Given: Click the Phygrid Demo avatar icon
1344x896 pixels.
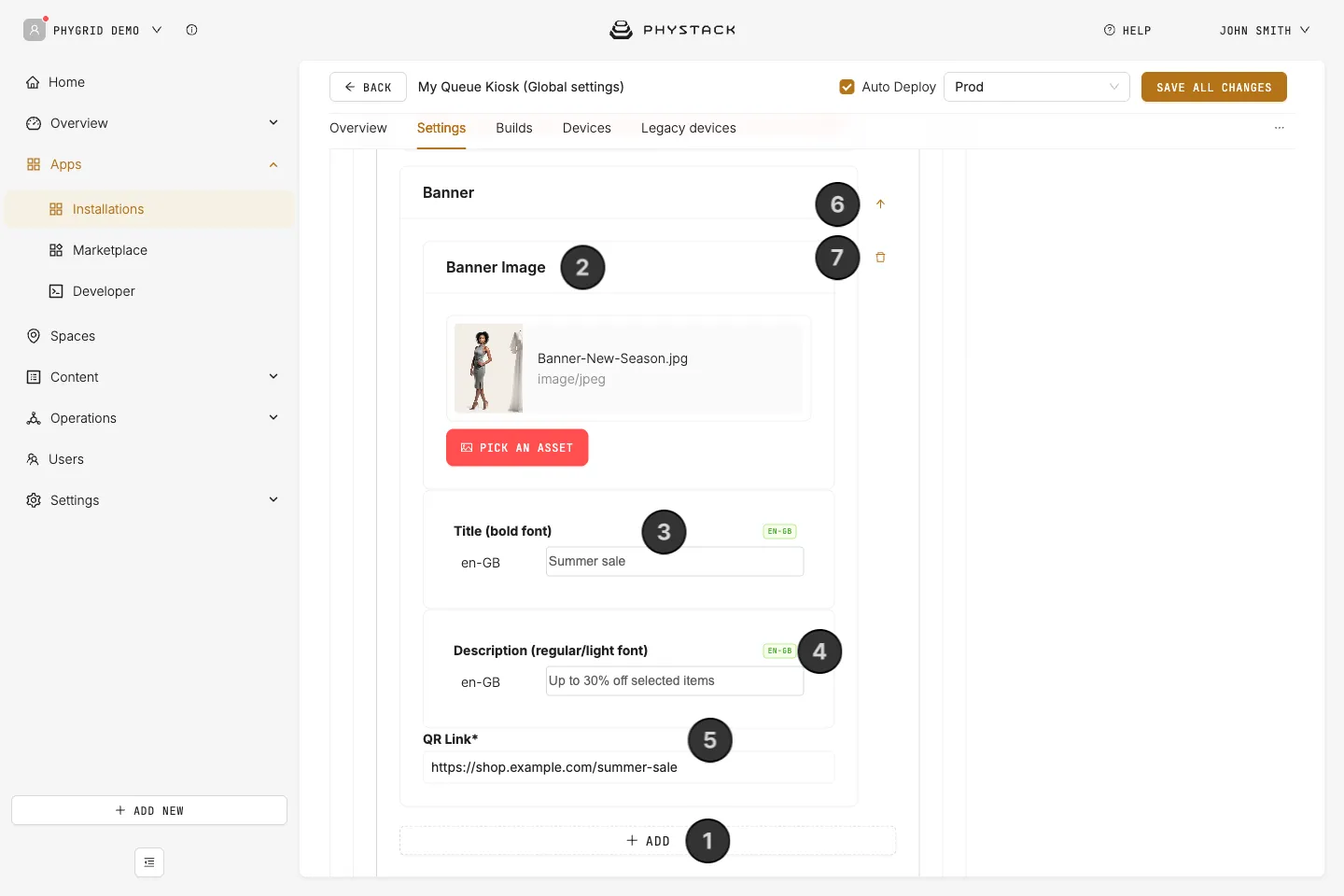Looking at the screenshot, I should [35, 30].
